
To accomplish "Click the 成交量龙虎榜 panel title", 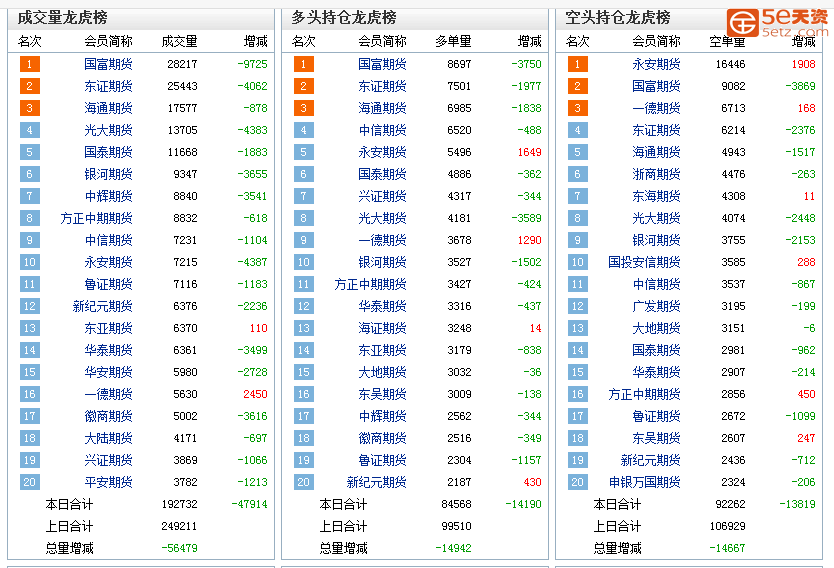I will tap(62, 18).
